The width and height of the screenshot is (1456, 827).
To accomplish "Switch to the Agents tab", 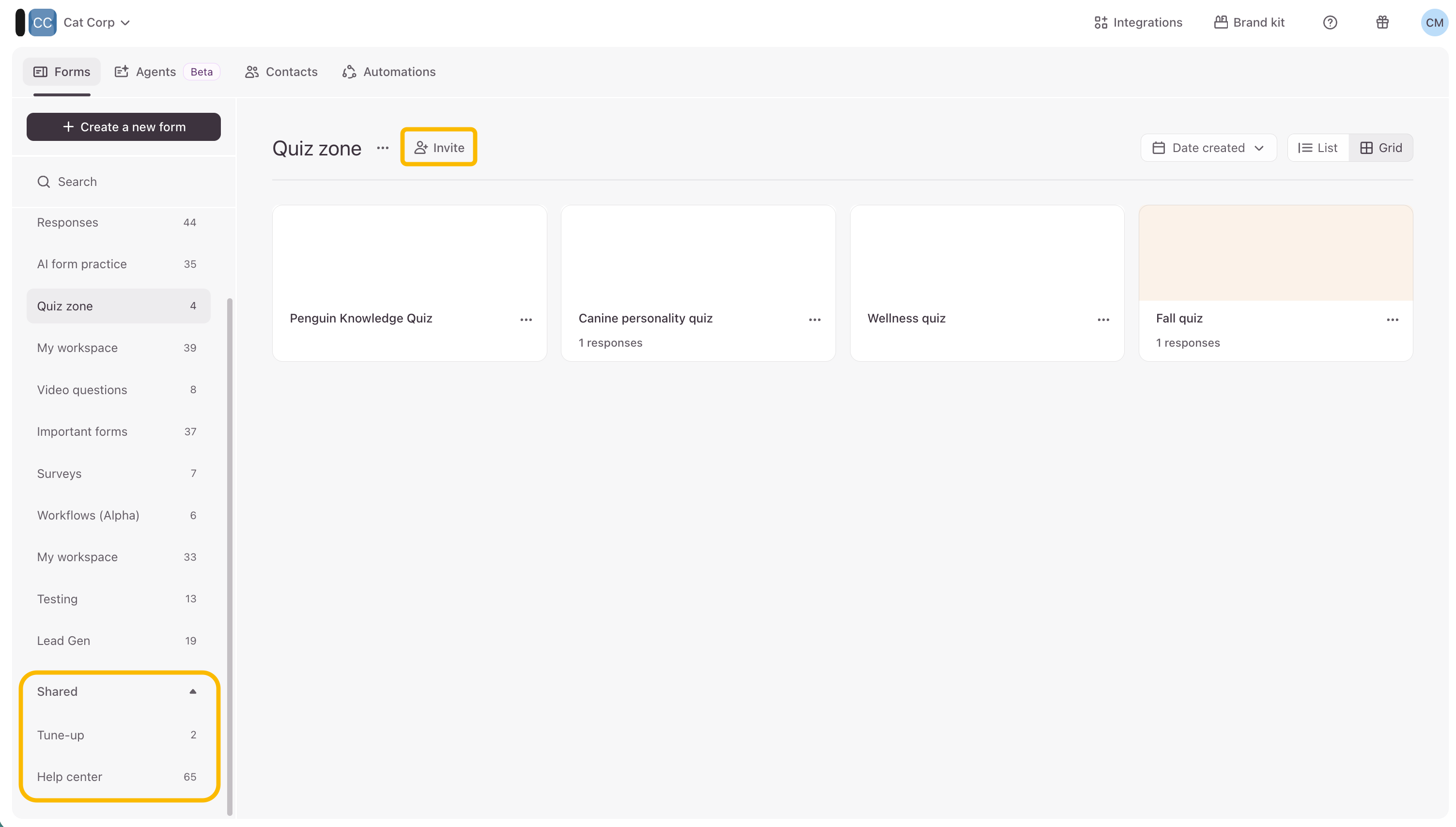I will (x=155, y=72).
